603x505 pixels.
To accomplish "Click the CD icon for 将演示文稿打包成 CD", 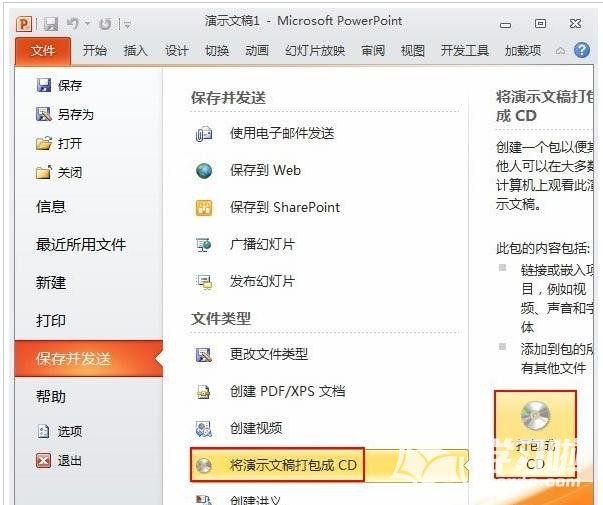I will point(204,465).
